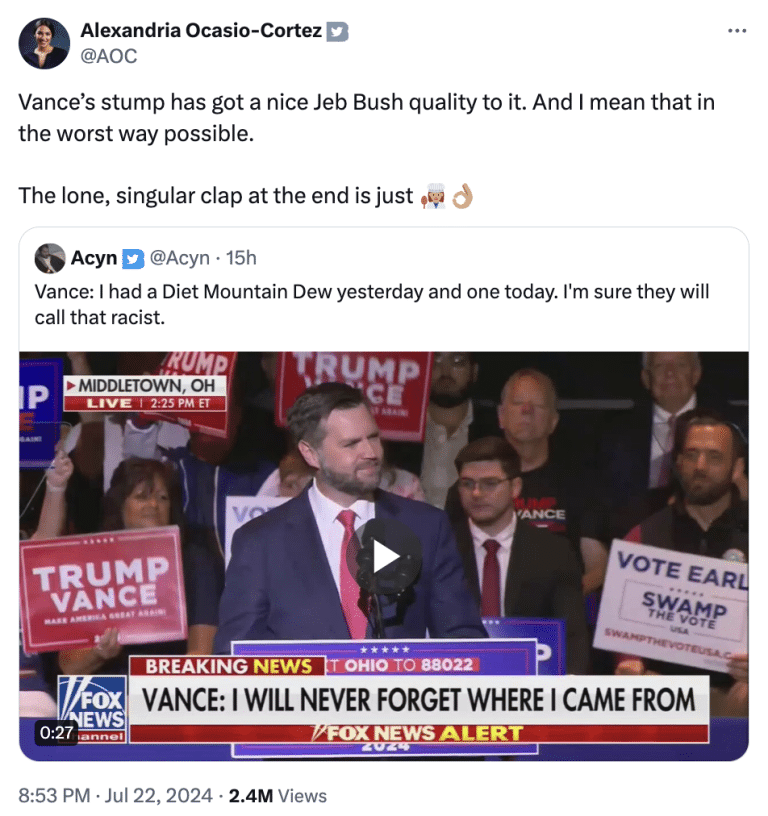Click Acyn's small profile avatar

tap(50, 258)
